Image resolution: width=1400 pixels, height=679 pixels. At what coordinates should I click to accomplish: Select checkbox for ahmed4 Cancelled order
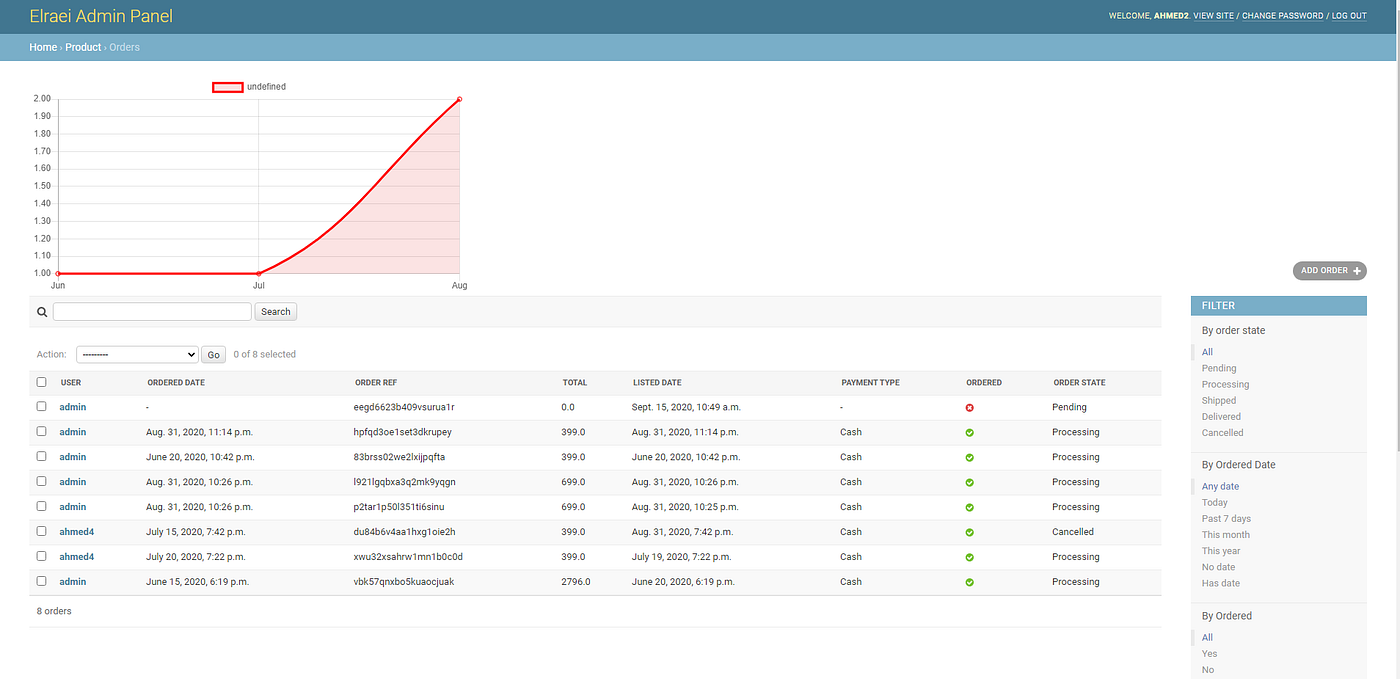pos(42,531)
